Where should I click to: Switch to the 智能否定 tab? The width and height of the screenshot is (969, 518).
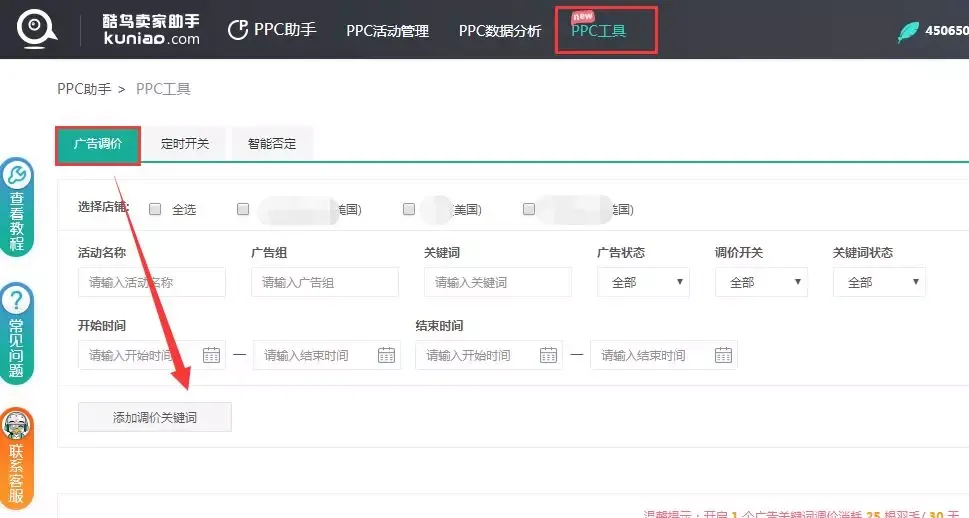click(x=272, y=144)
